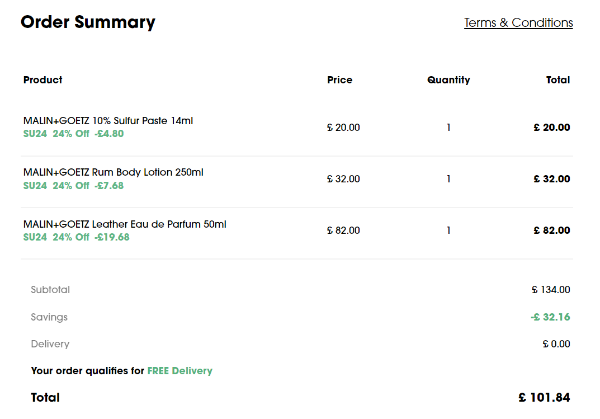Click the £ 82.00 price of Leather Eau de Parfum
This screenshot has width=600, height=419.
(343, 231)
